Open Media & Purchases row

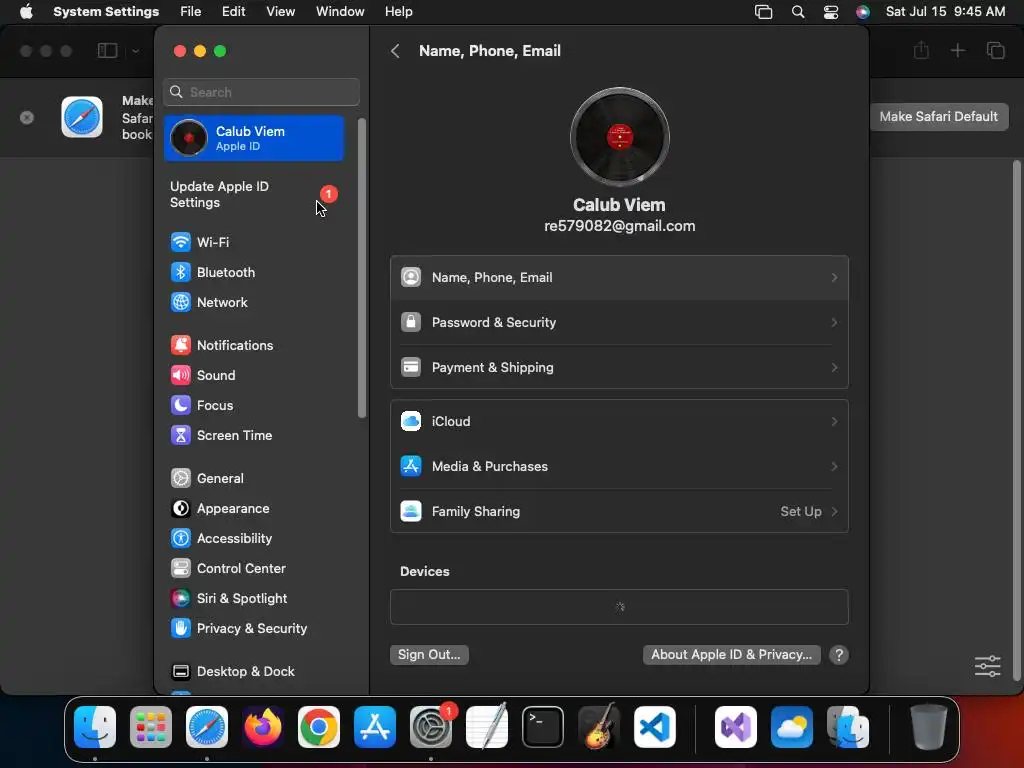pyautogui.click(x=619, y=466)
